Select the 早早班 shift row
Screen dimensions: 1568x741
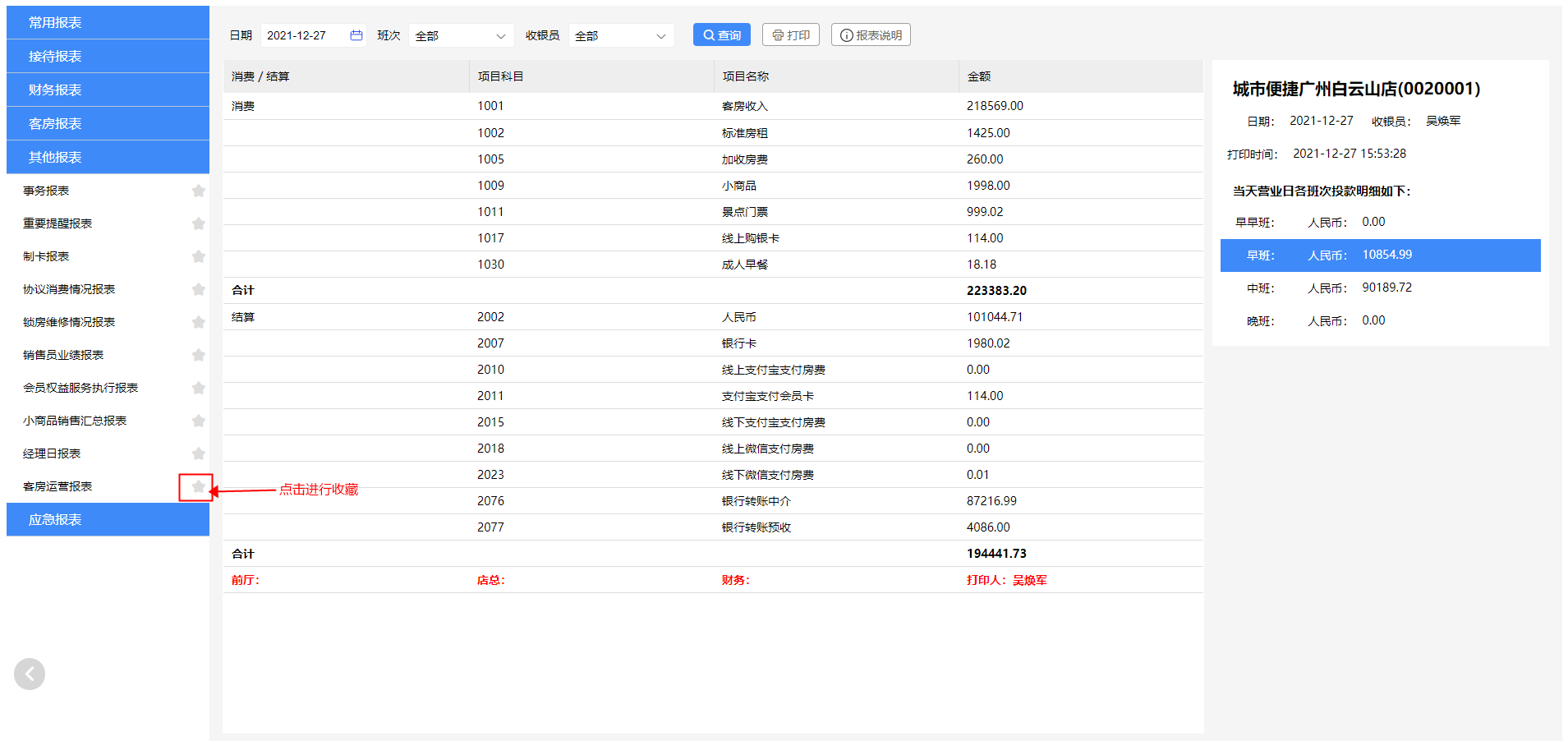(1381, 223)
